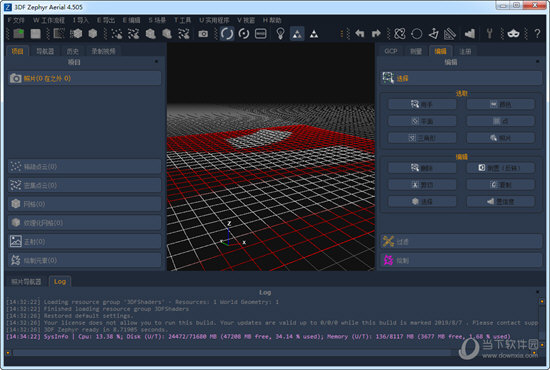Click the 置信度 (confidence) edit button
This screenshot has height=370, width=550.
click(x=501, y=201)
